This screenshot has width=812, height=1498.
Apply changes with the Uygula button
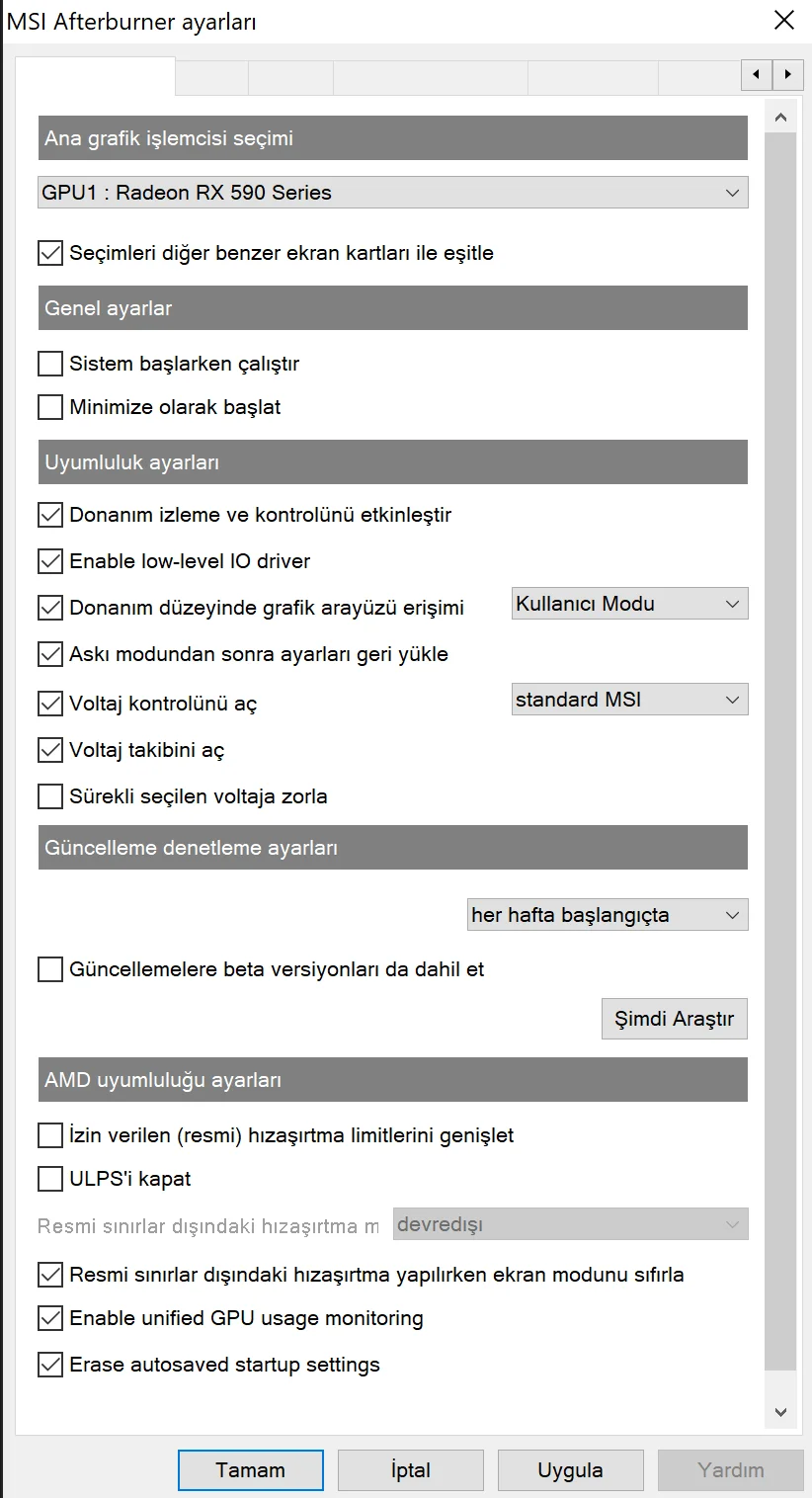pos(570,1469)
